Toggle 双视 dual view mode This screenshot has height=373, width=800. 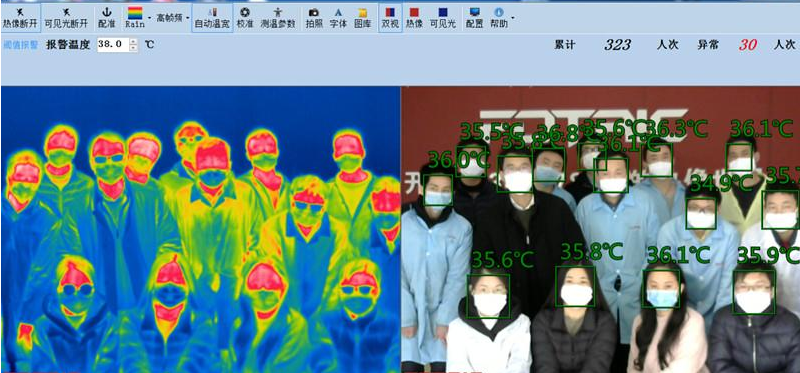(x=390, y=18)
